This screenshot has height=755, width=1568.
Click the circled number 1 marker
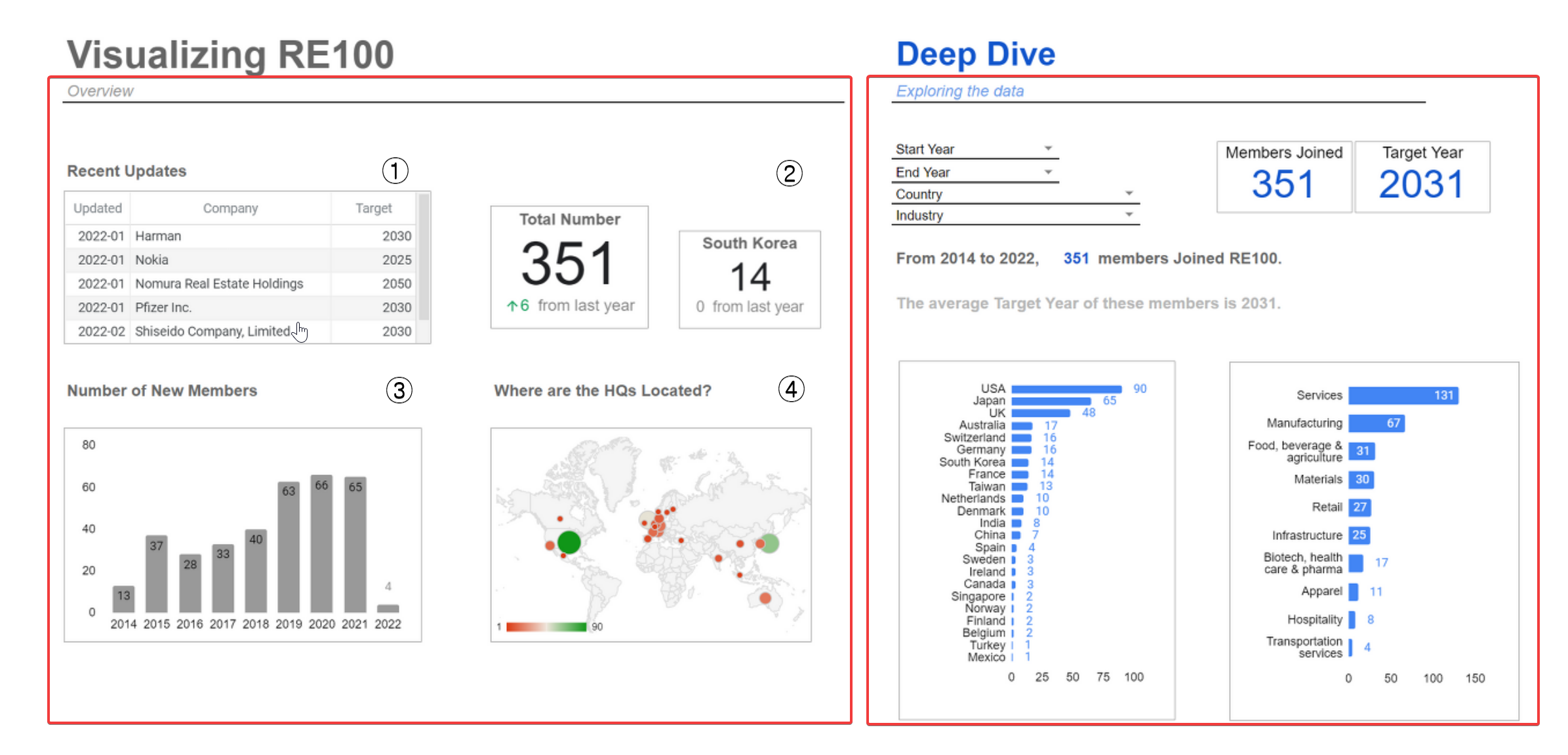[x=395, y=171]
